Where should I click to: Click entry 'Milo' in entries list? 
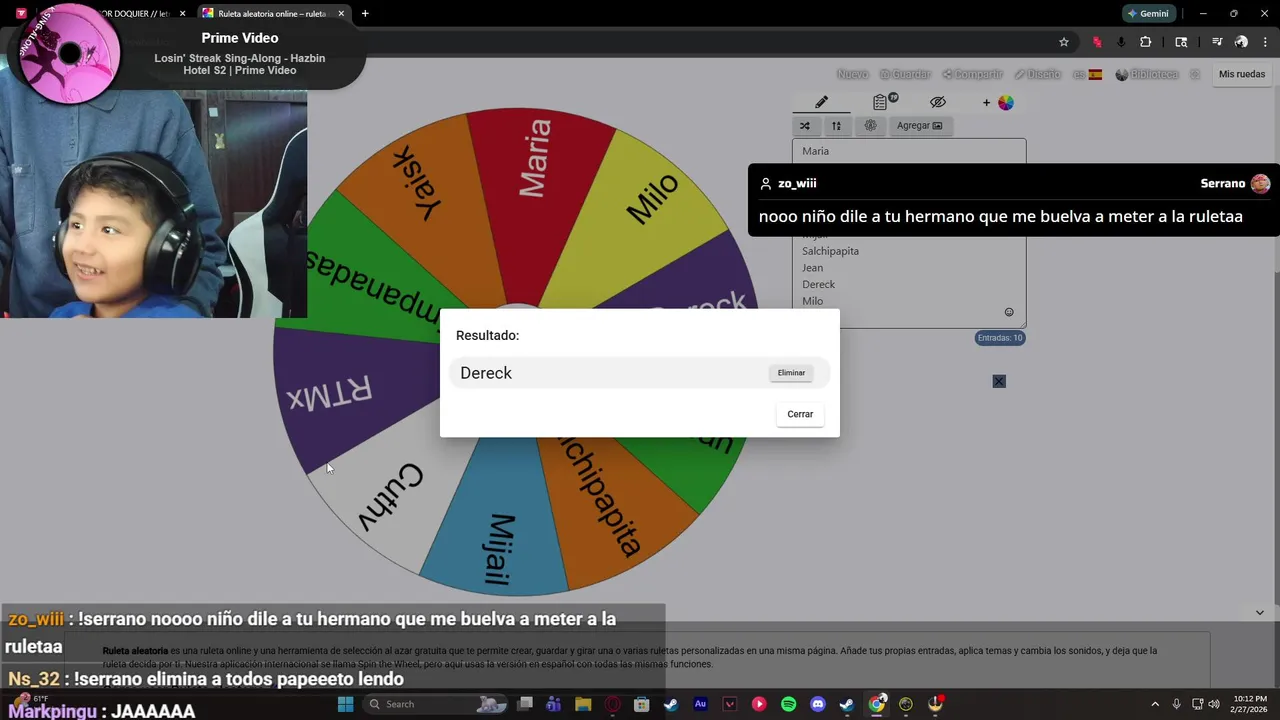click(x=812, y=301)
